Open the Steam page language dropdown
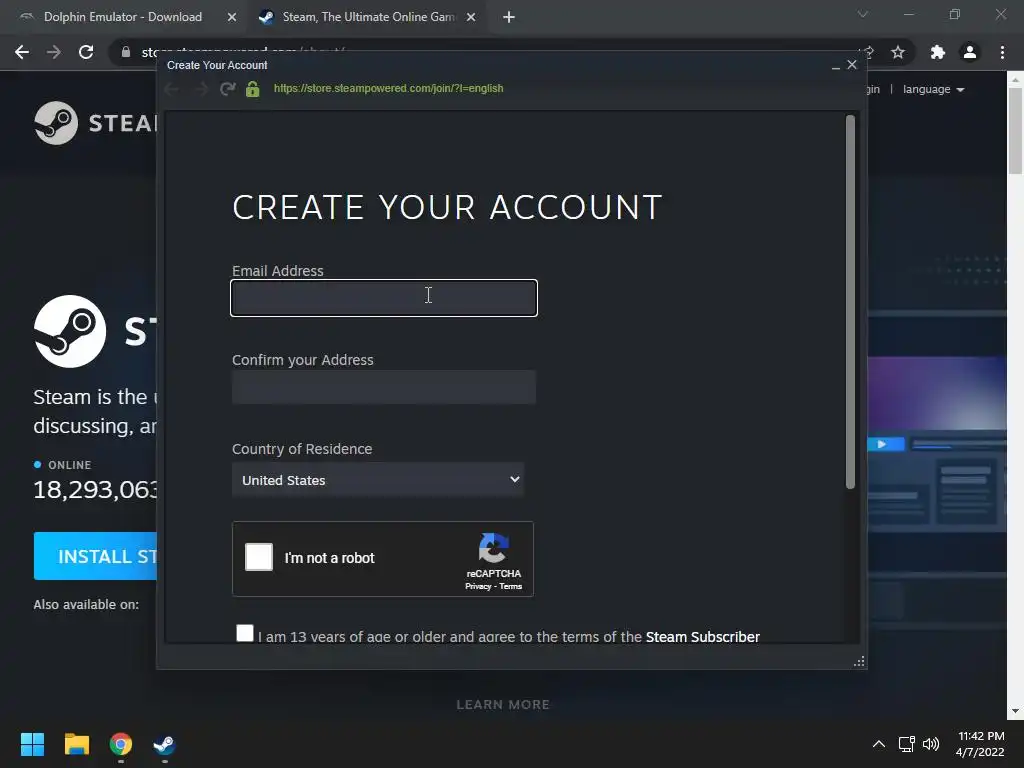1024x768 pixels. tap(933, 89)
